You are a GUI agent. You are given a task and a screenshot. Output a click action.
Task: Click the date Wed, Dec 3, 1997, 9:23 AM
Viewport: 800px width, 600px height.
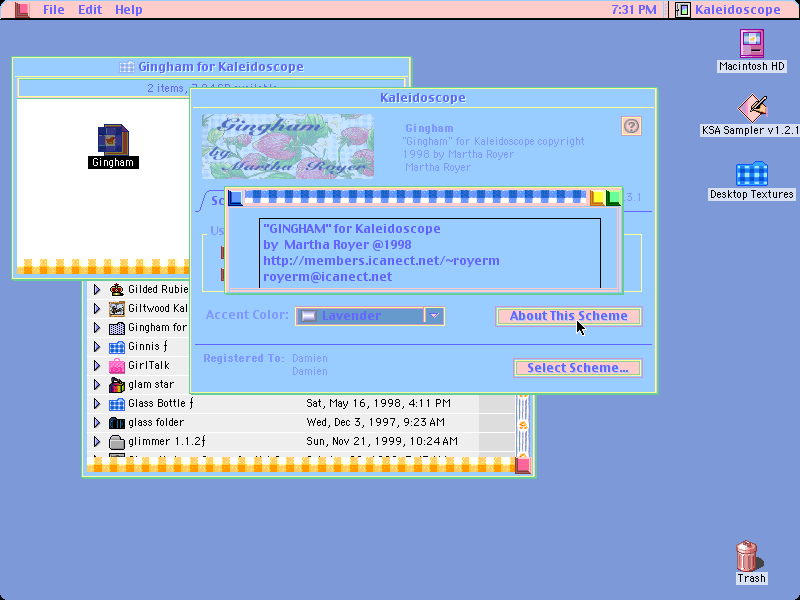point(376,422)
